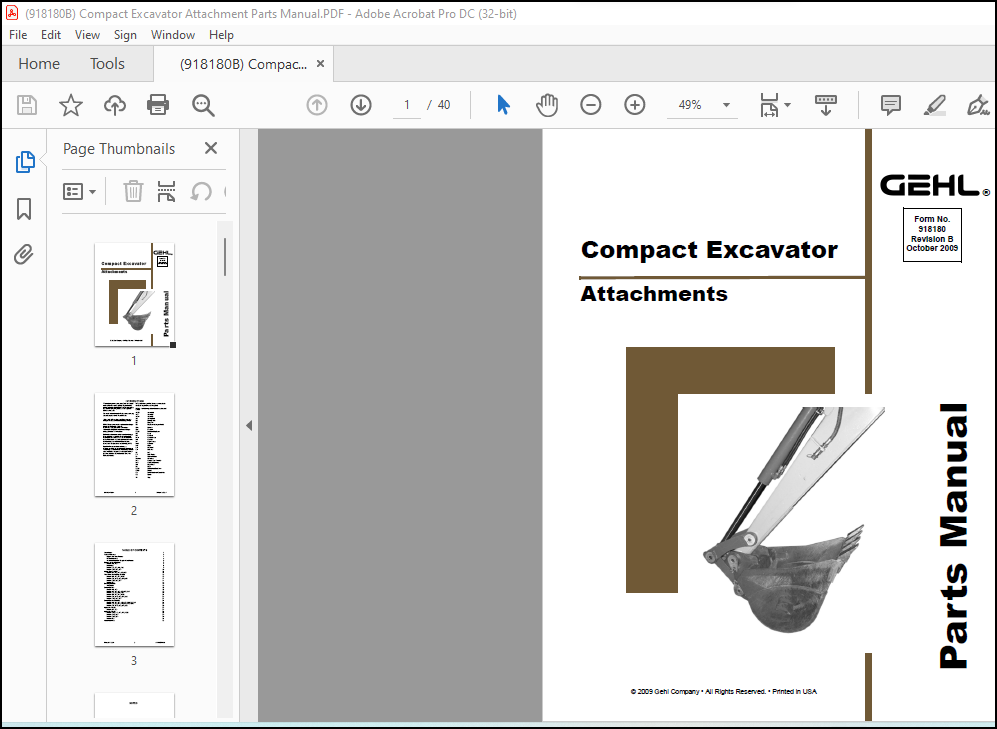Click the delete pages trash icon
The image size is (997, 729).
click(133, 191)
